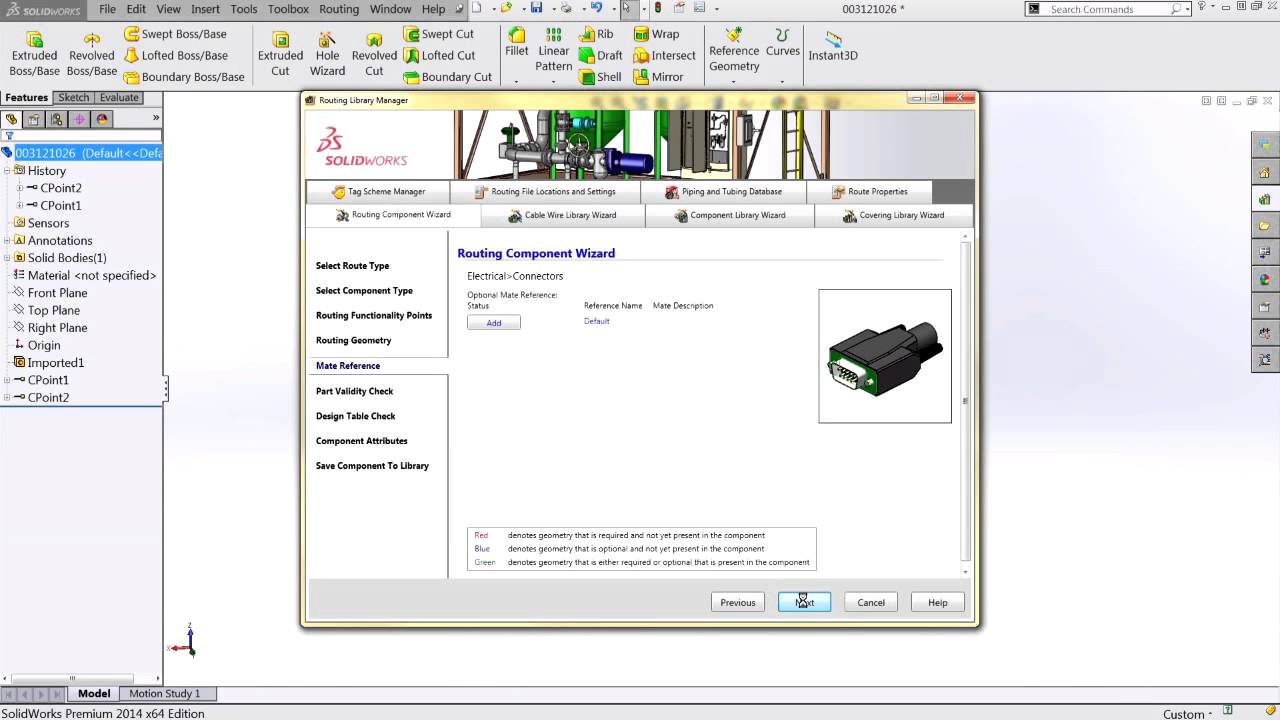Activate the Shell tool
This screenshot has width=1280, height=720.
click(x=600, y=77)
